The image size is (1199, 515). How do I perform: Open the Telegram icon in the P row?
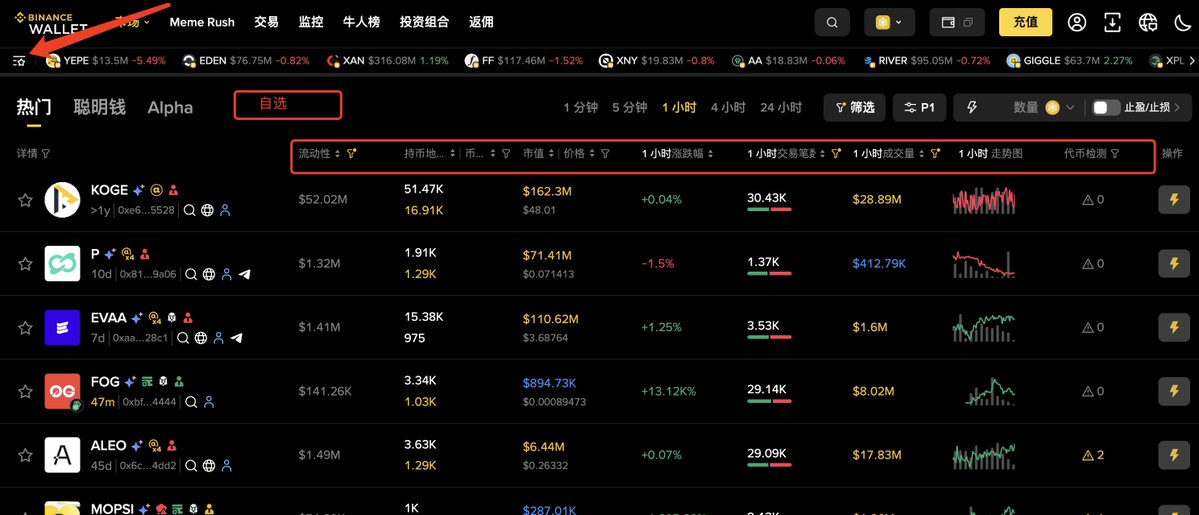coord(244,274)
